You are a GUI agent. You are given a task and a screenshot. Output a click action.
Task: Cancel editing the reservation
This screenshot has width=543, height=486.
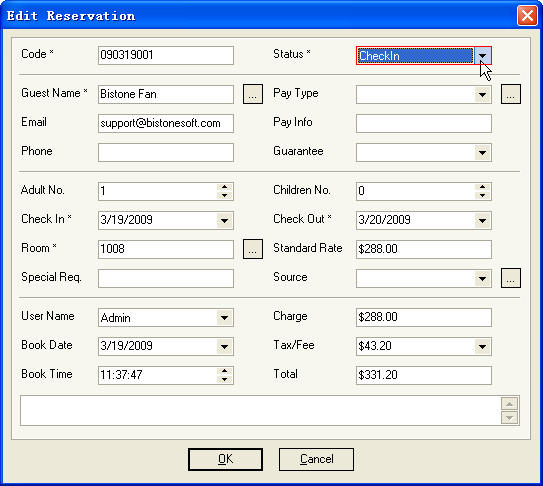(x=316, y=459)
